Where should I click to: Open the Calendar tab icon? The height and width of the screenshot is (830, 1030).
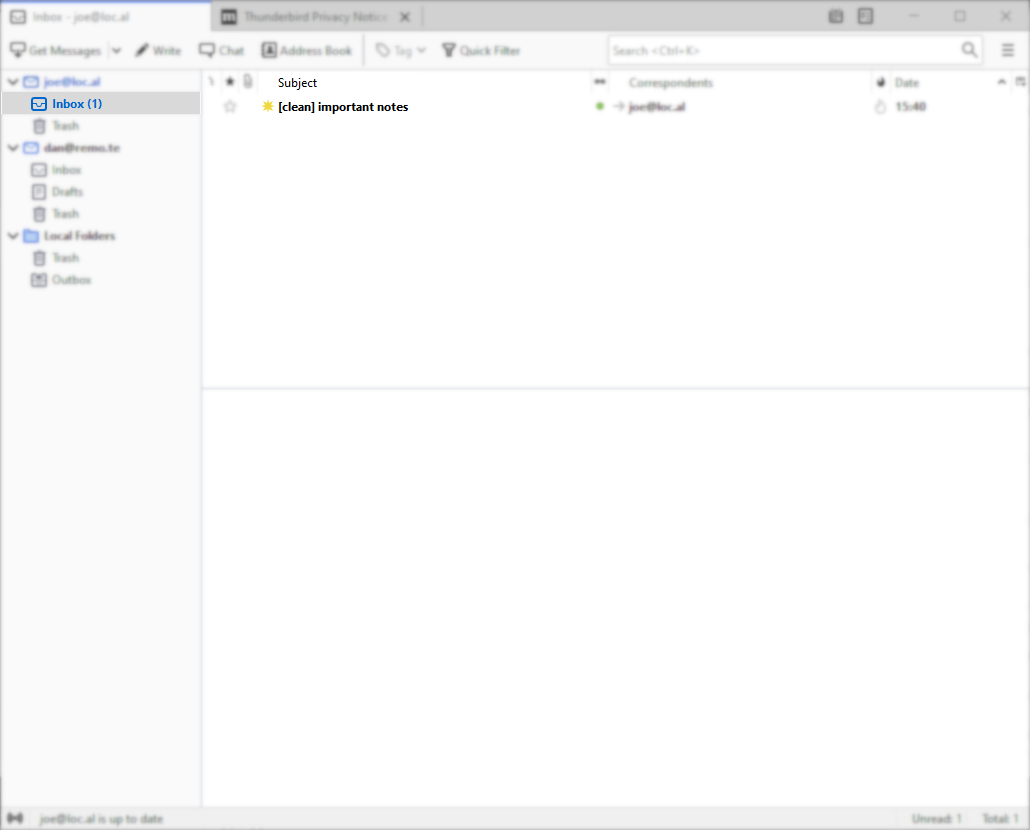(836, 16)
